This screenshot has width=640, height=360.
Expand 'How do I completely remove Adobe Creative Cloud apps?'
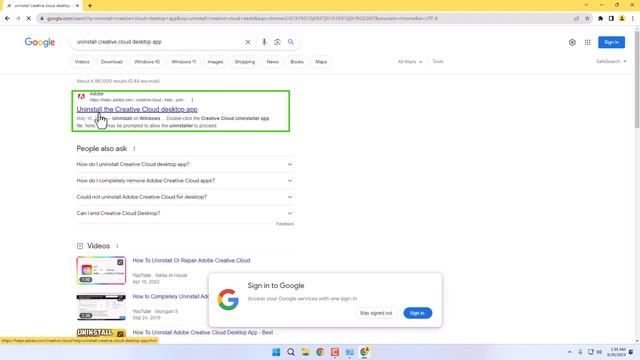click(184, 180)
